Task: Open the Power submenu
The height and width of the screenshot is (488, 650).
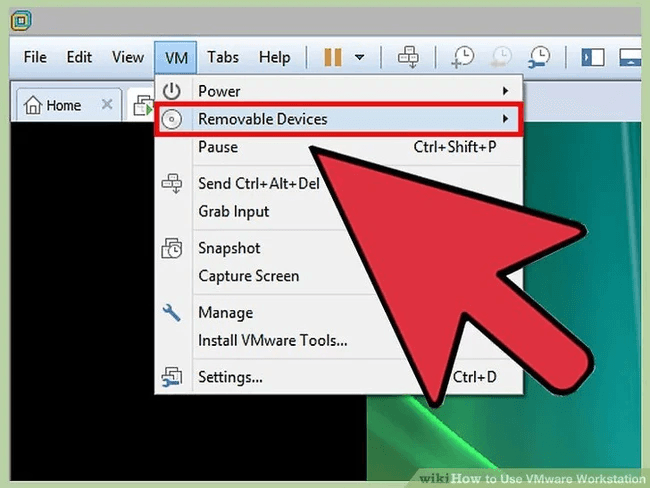Action: tap(339, 91)
